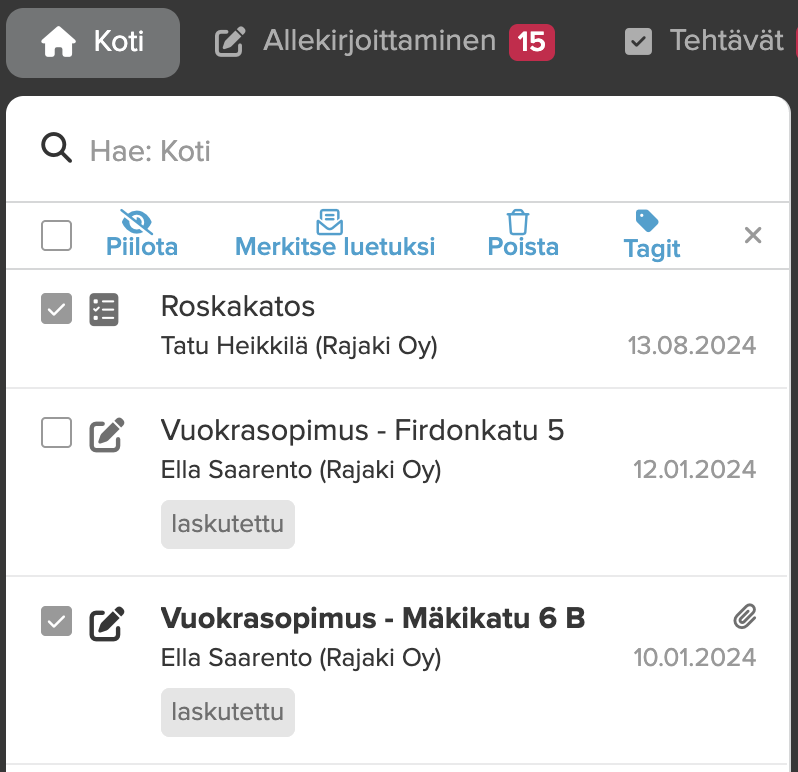The height and width of the screenshot is (772, 798).
Task: Uncheck the Roskakatos row checkbox
Action: coord(57,310)
